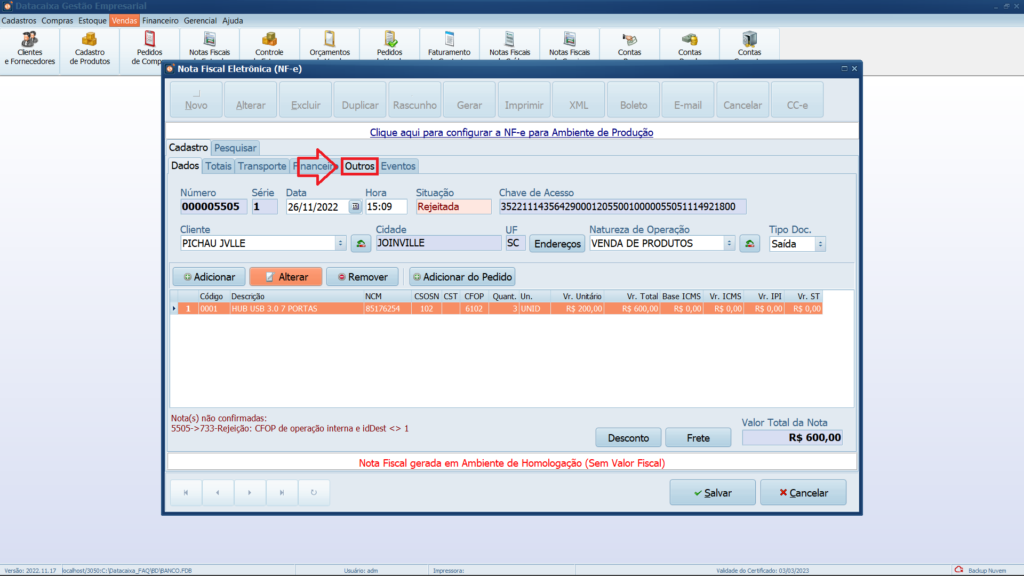Click link to configure NF-e Production environment
This screenshot has width=1024, height=576.
click(x=511, y=131)
